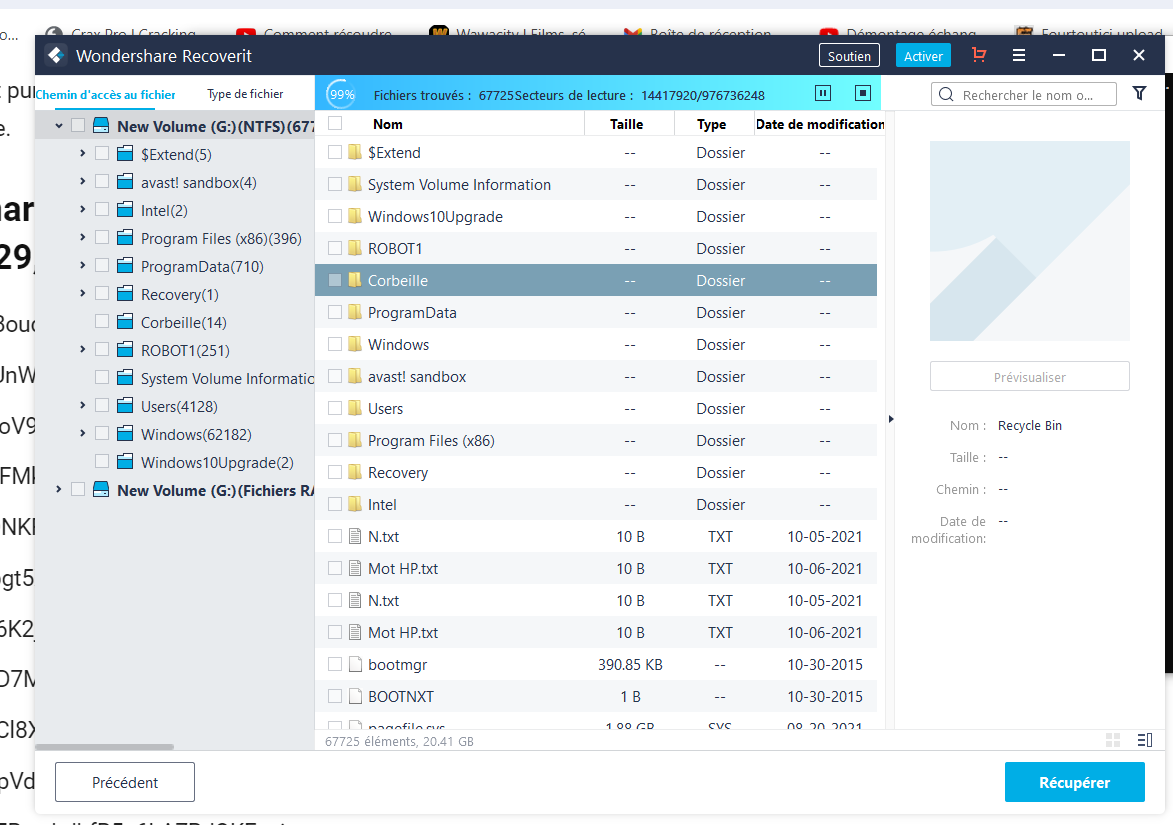1173x825 pixels.
Task: Check the Corbeille(14) tree checkbox
Action: [102, 321]
